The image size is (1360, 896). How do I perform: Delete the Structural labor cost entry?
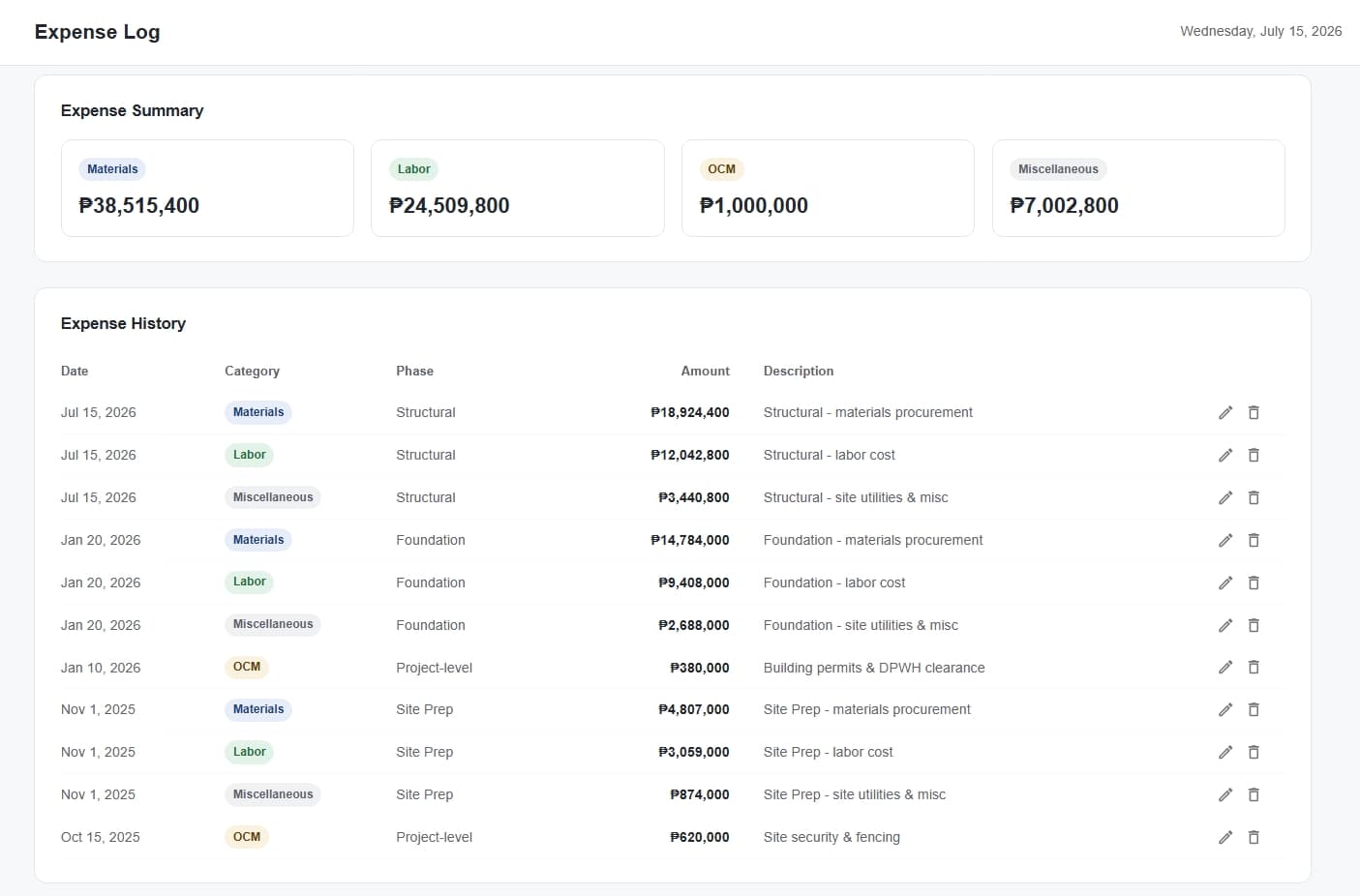[1254, 455]
